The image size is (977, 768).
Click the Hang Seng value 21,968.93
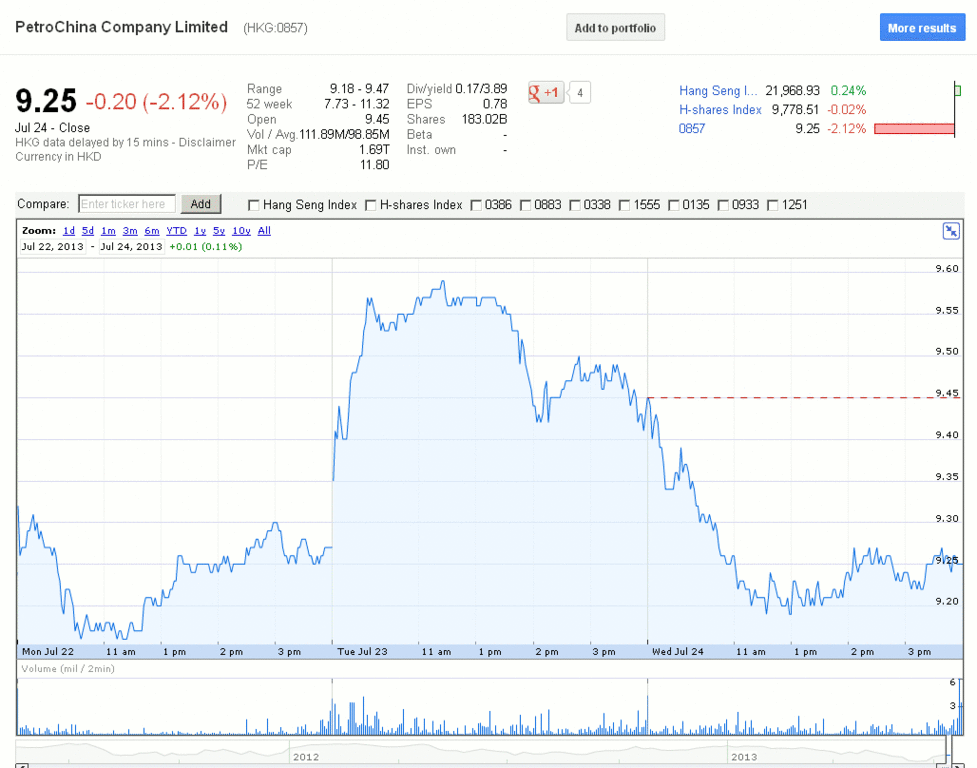click(x=793, y=91)
